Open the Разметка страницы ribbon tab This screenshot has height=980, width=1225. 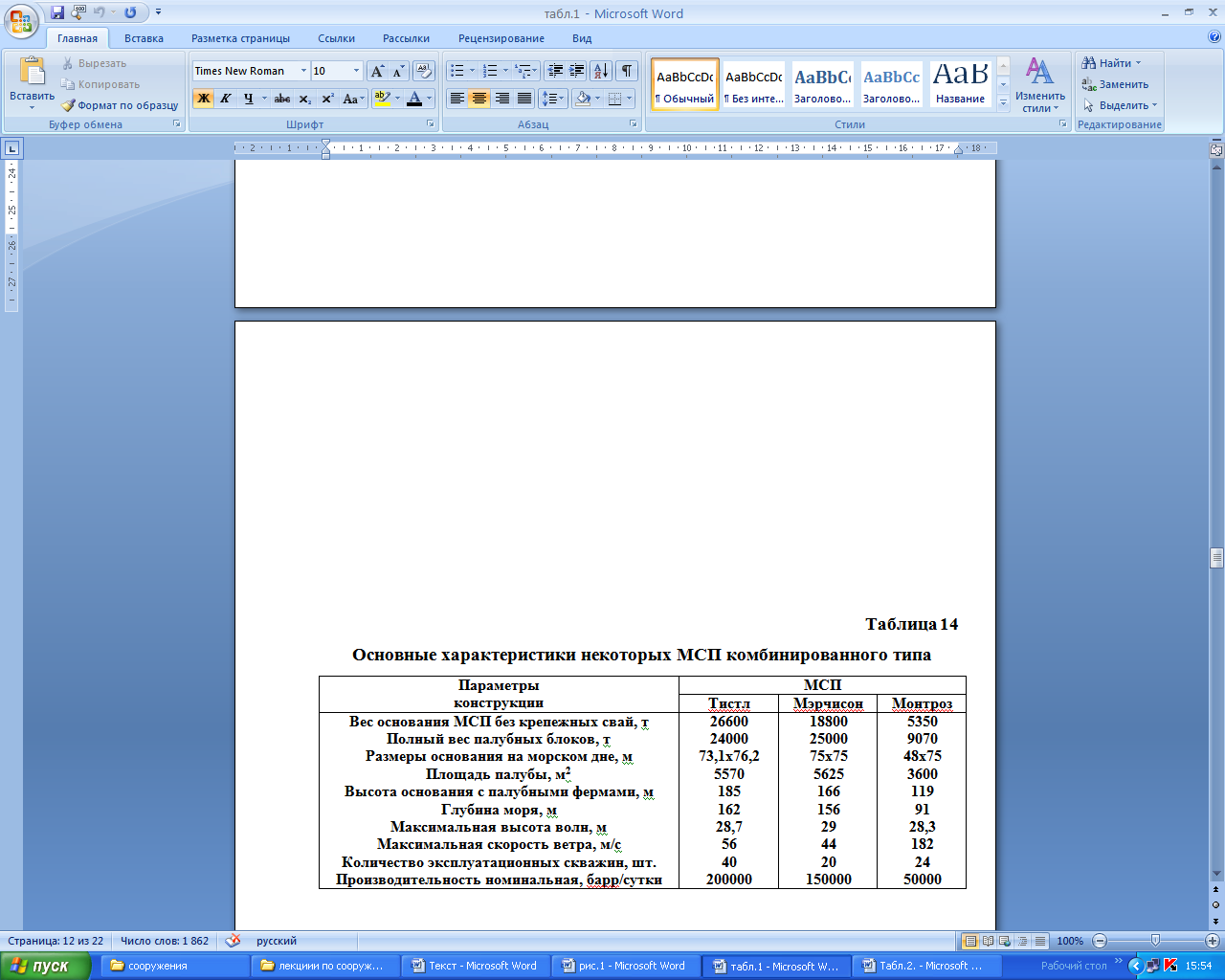(240, 38)
